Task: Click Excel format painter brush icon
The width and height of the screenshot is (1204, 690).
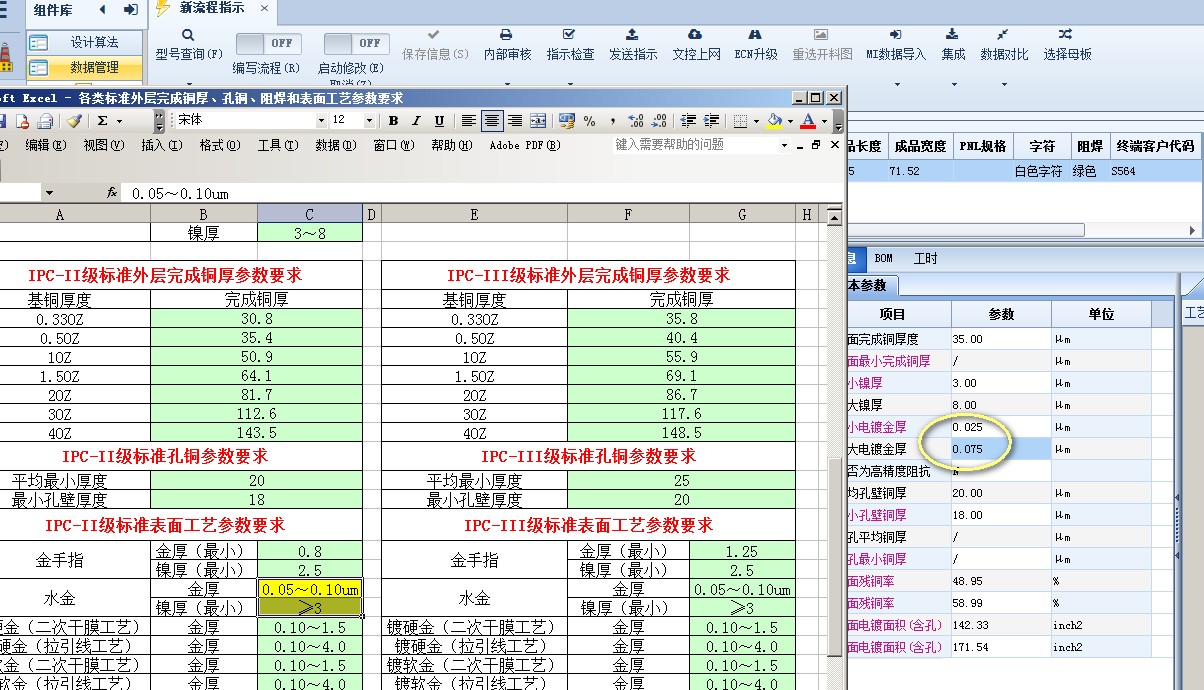Action: point(73,121)
